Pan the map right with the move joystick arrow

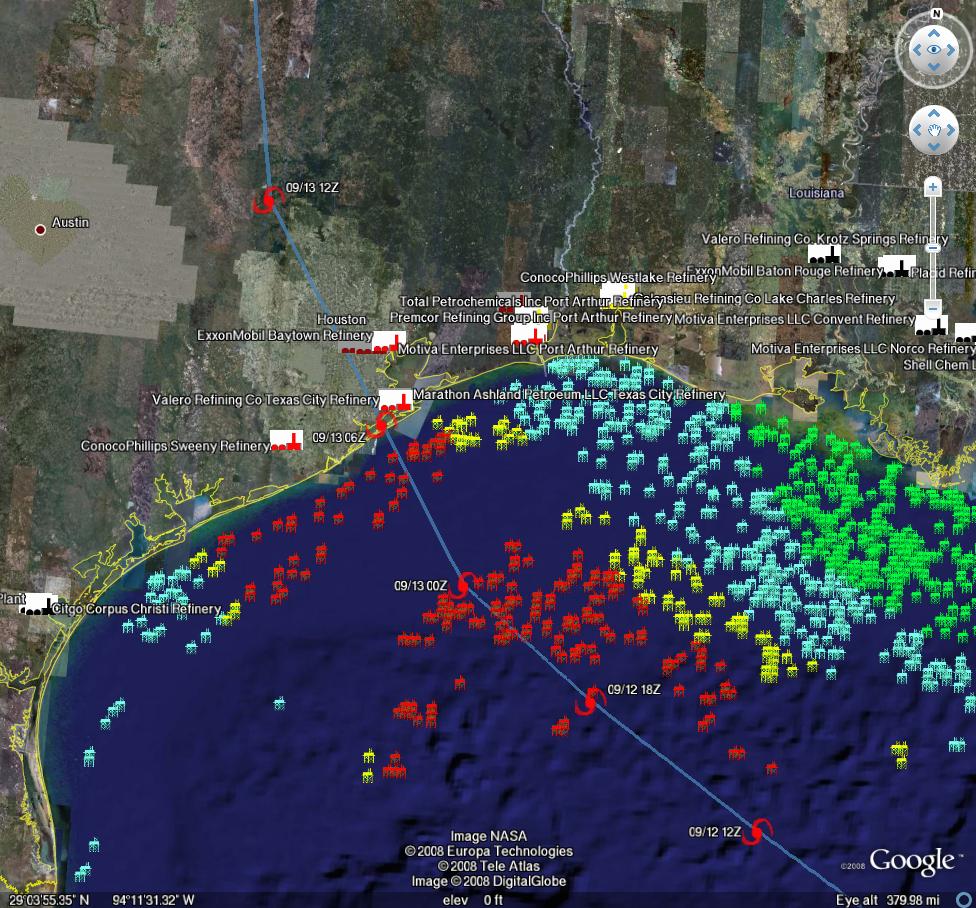pyautogui.click(x=951, y=130)
